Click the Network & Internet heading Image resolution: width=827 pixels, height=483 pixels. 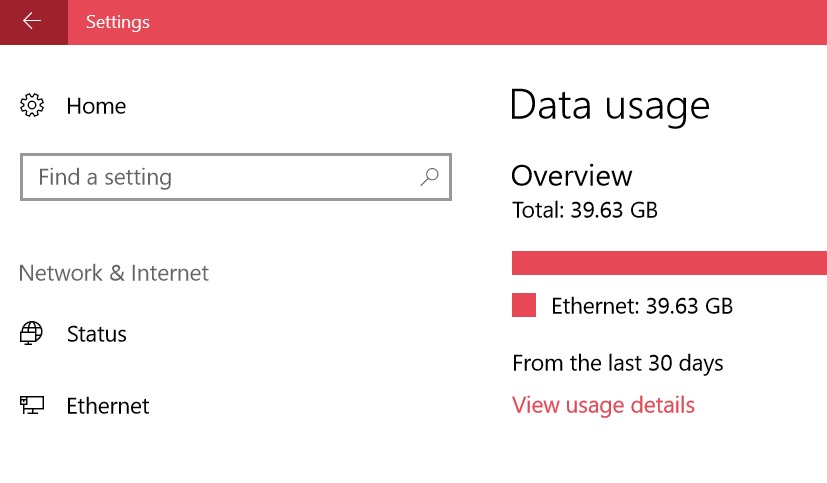coord(114,273)
